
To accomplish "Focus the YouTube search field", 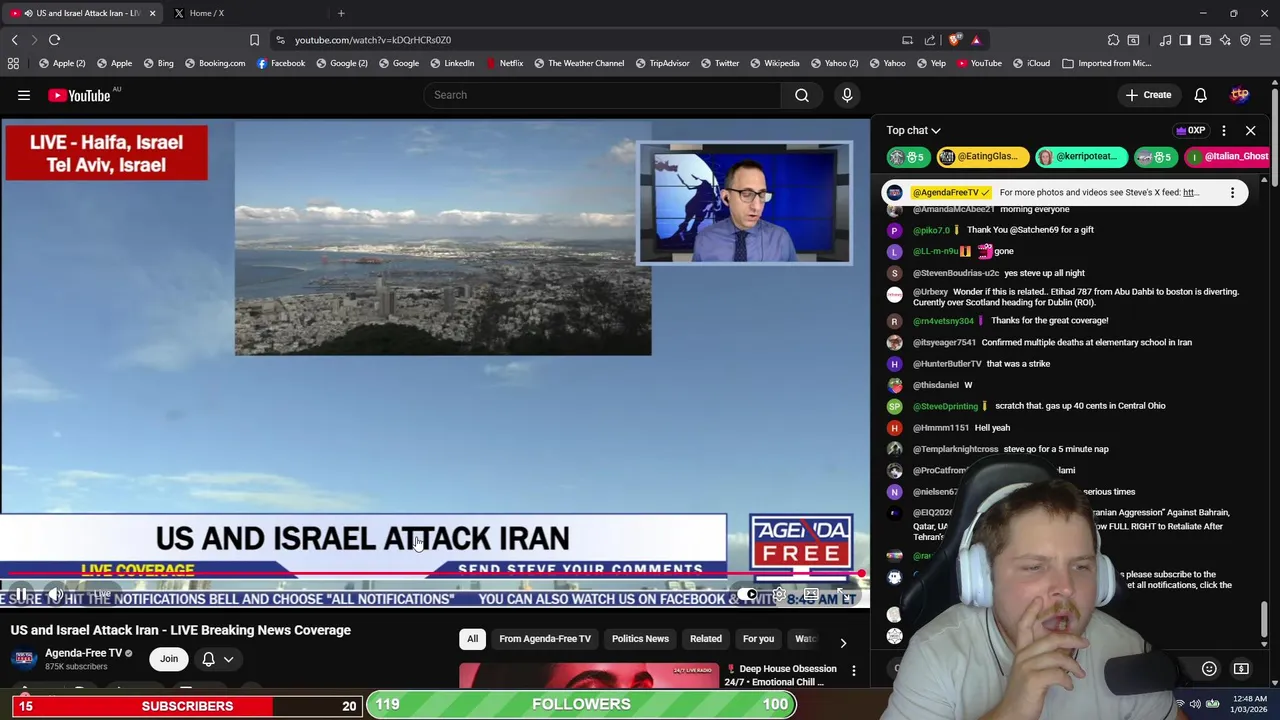I will tap(601, 95).
